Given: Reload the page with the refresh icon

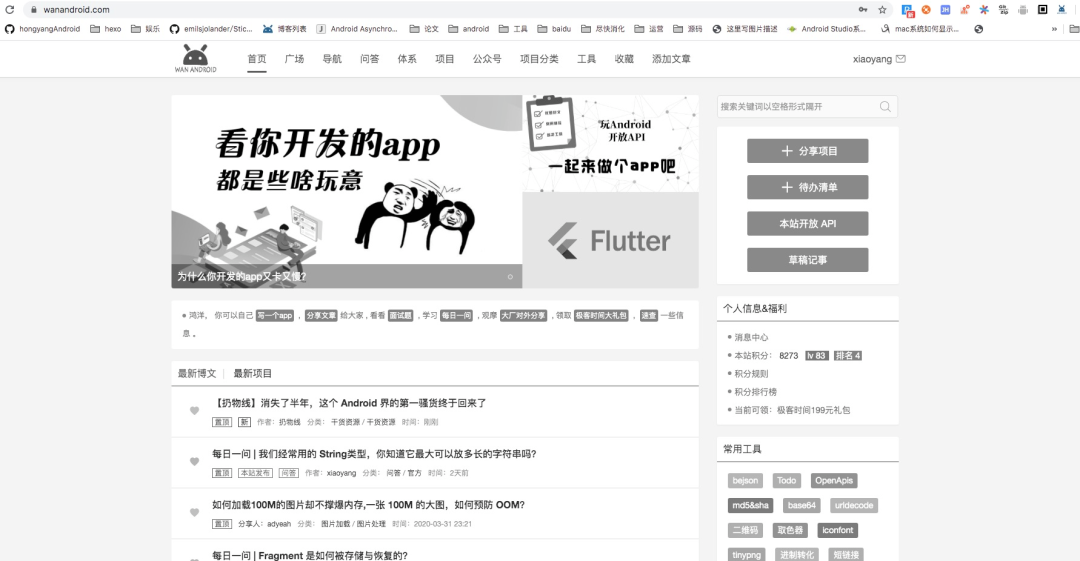Looking at the screenshot, I should (x=10, y=10).
